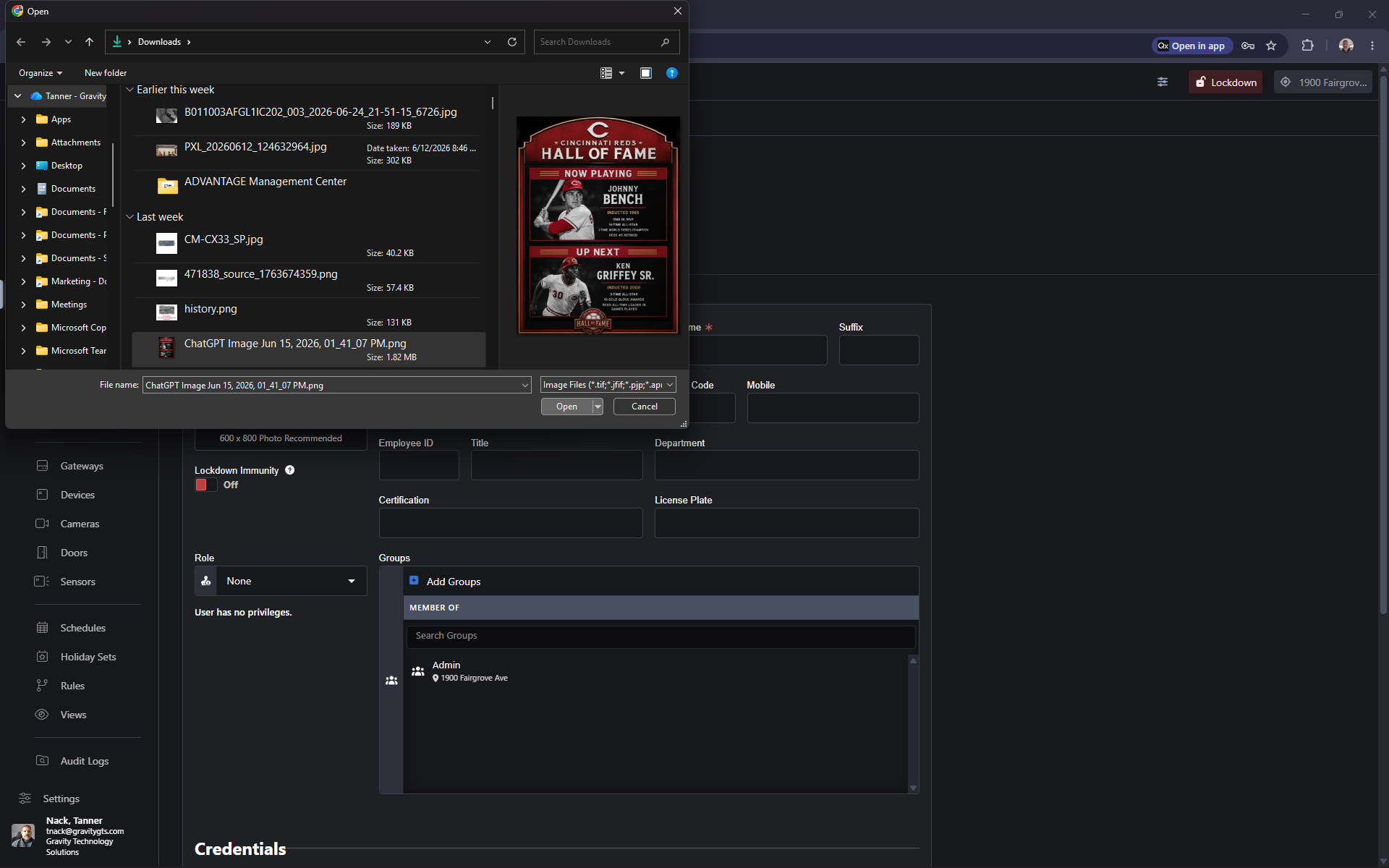Image resolution: width=1389 pixels, height=868 pixels.
Task: Click the Lockdown Immunity help icon
Action: [289, 470]
